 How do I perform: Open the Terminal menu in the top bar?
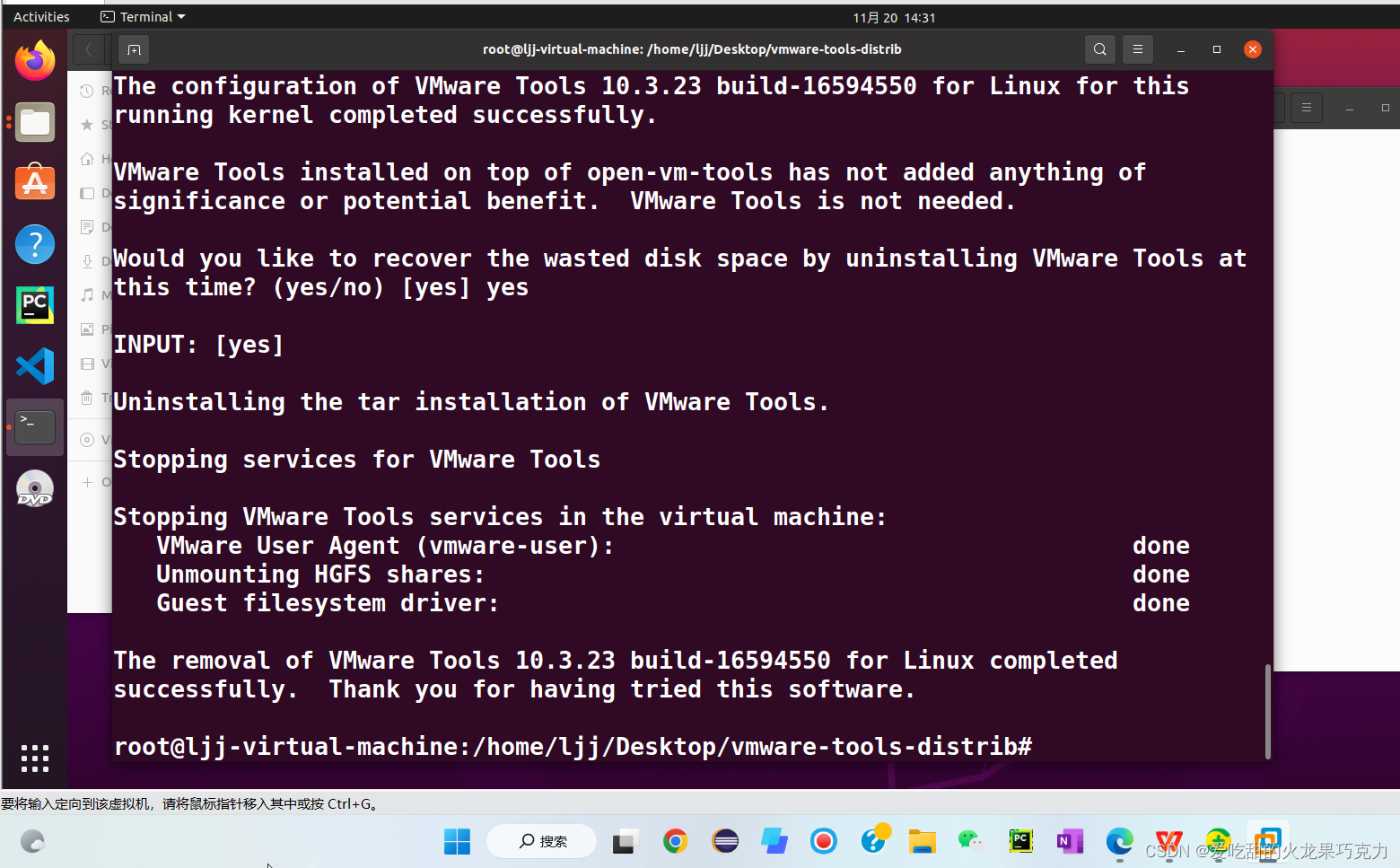[142, 15]
